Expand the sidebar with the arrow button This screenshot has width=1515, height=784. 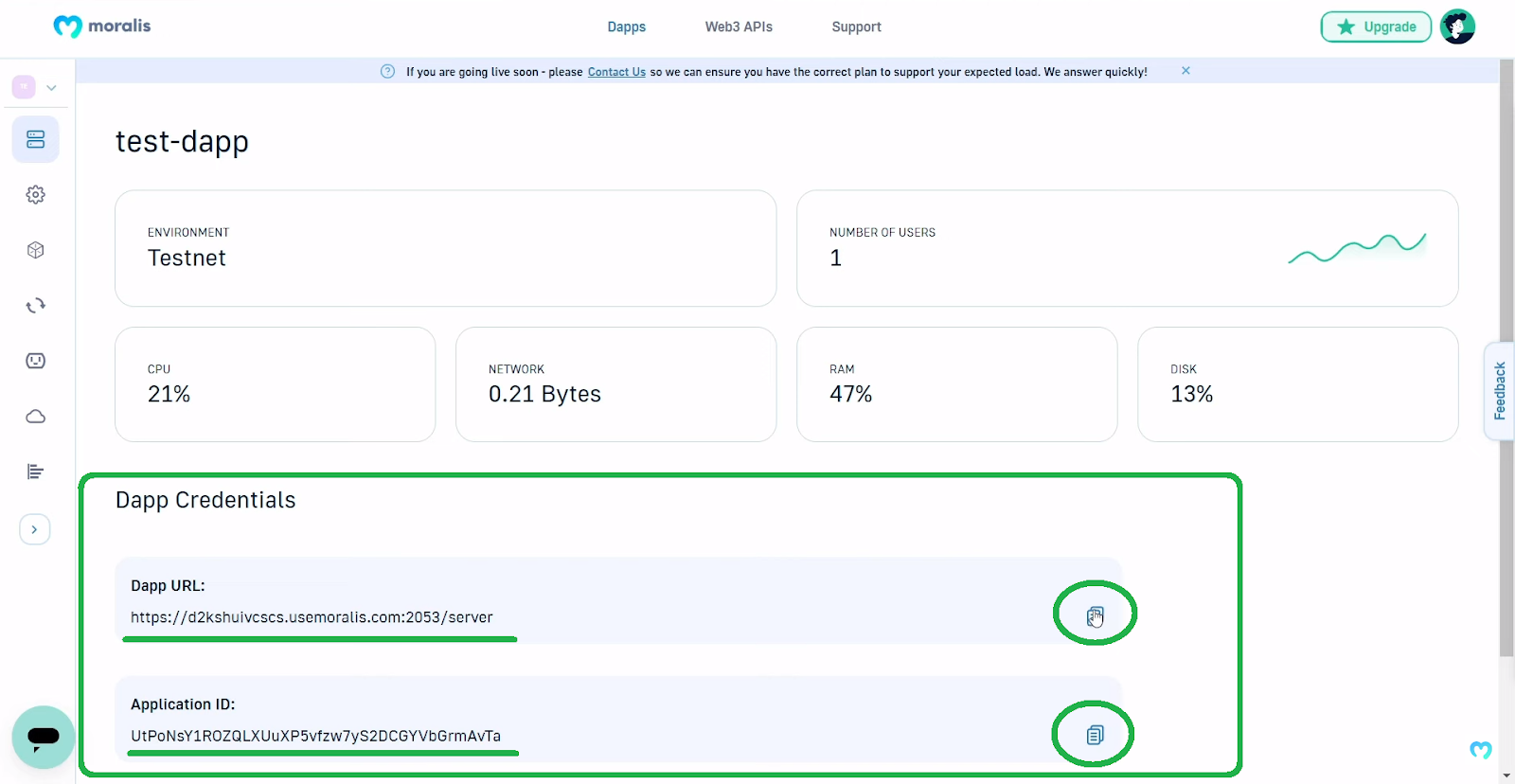[x=35, y=529]
